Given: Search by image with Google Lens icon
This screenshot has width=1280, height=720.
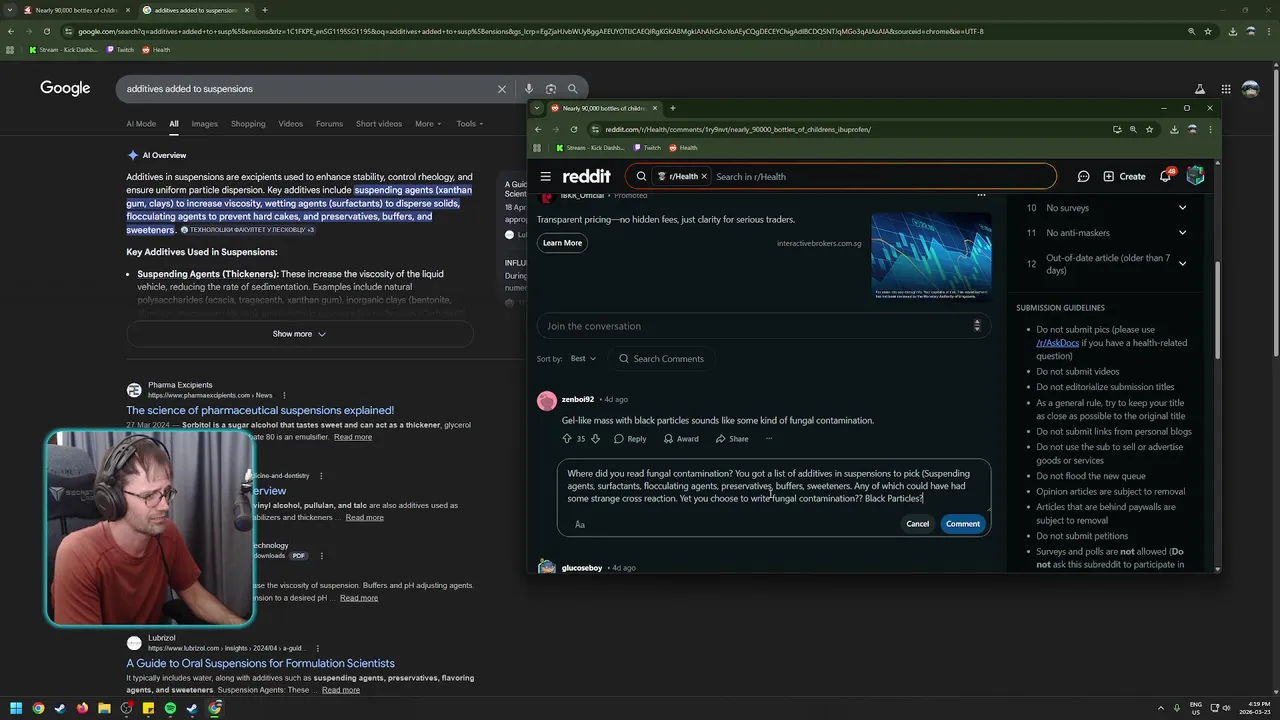Looking at the screenshot, I should coord(551,89).
